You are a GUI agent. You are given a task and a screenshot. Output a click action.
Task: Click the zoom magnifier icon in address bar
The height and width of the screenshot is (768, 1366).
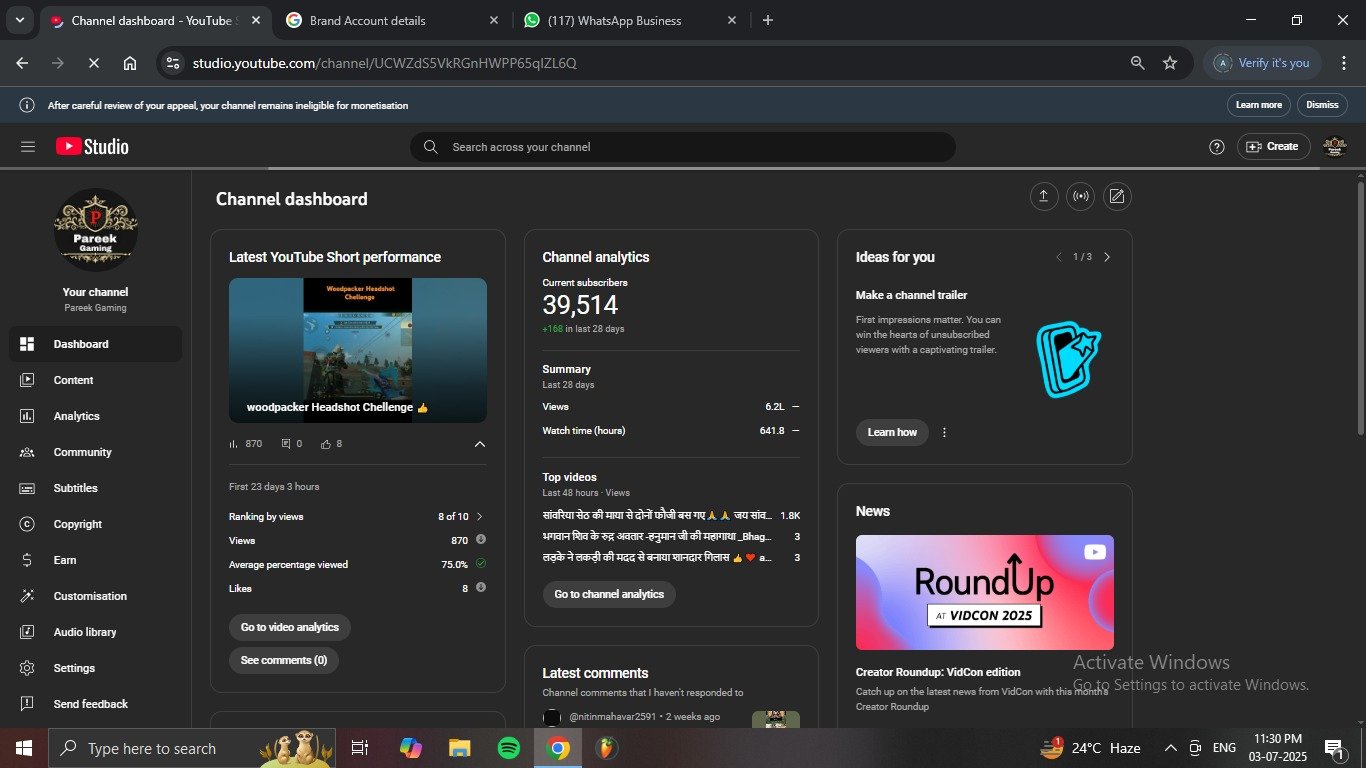(1137, 63)
